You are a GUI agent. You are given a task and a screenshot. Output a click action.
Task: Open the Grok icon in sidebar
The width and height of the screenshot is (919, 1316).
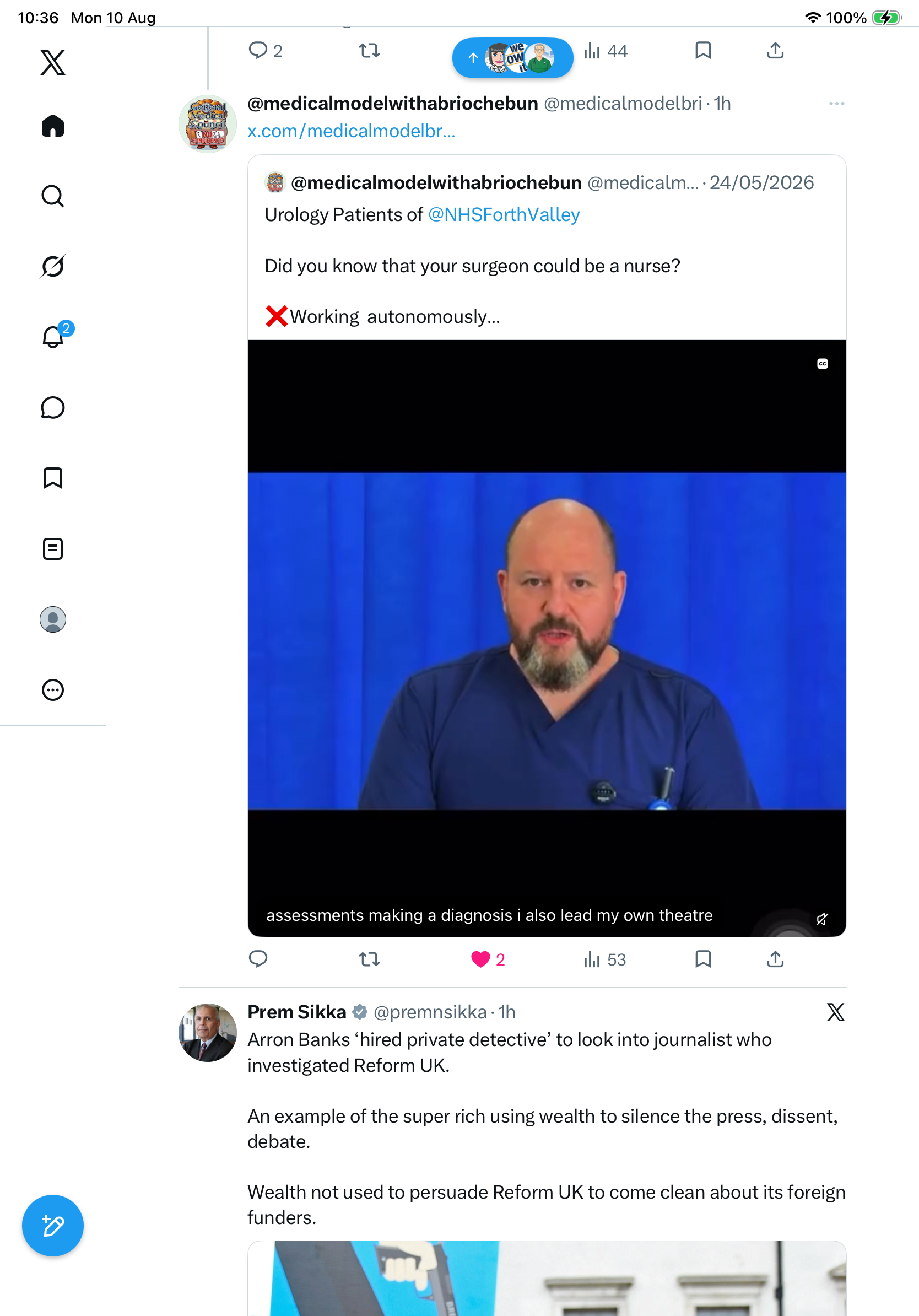pyautogui.click(x=53, y=266)
